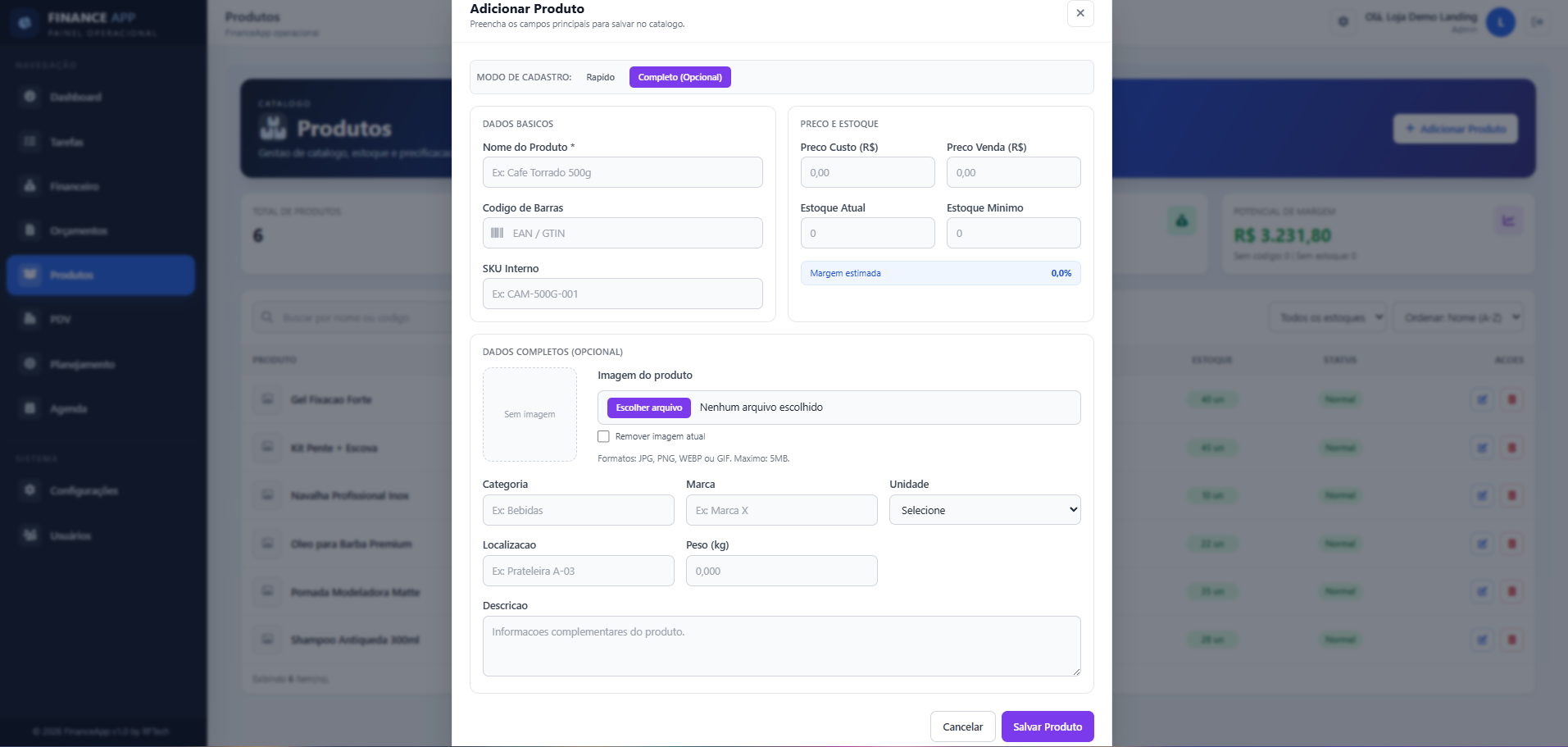
Task: Open Configurações in the sidebar
Action: tap(101, 490)
